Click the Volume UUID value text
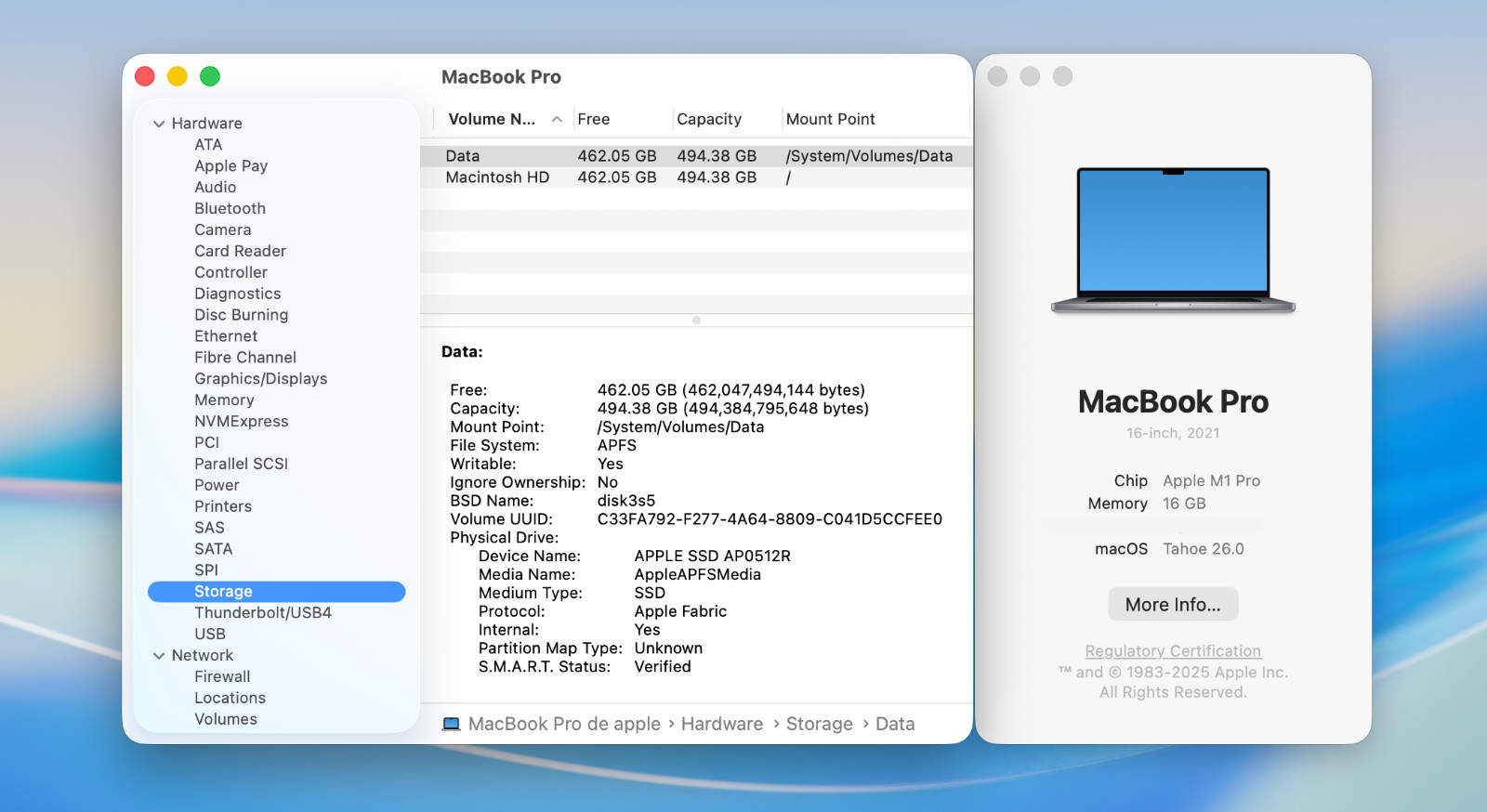The width and height of the screenshot is (1487, 812). (770, 519)
